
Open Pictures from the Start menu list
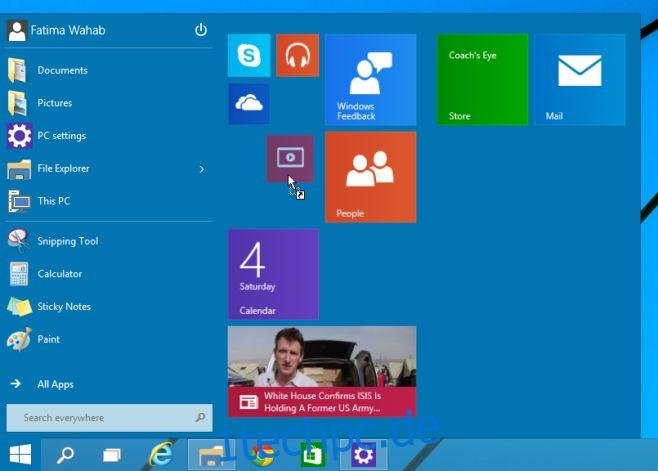109,103
